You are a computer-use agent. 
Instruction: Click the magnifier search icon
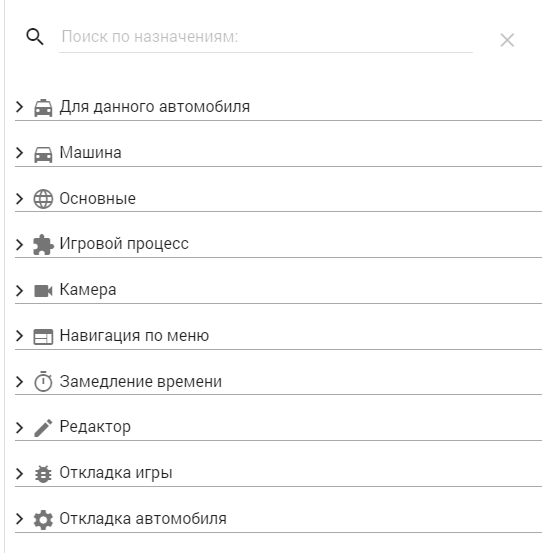pyautogui.click(x=35, y=37)
